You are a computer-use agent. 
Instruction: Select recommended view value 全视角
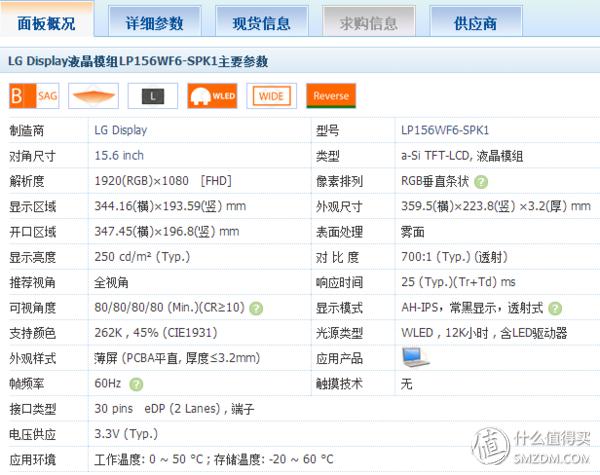coord(111,282)
